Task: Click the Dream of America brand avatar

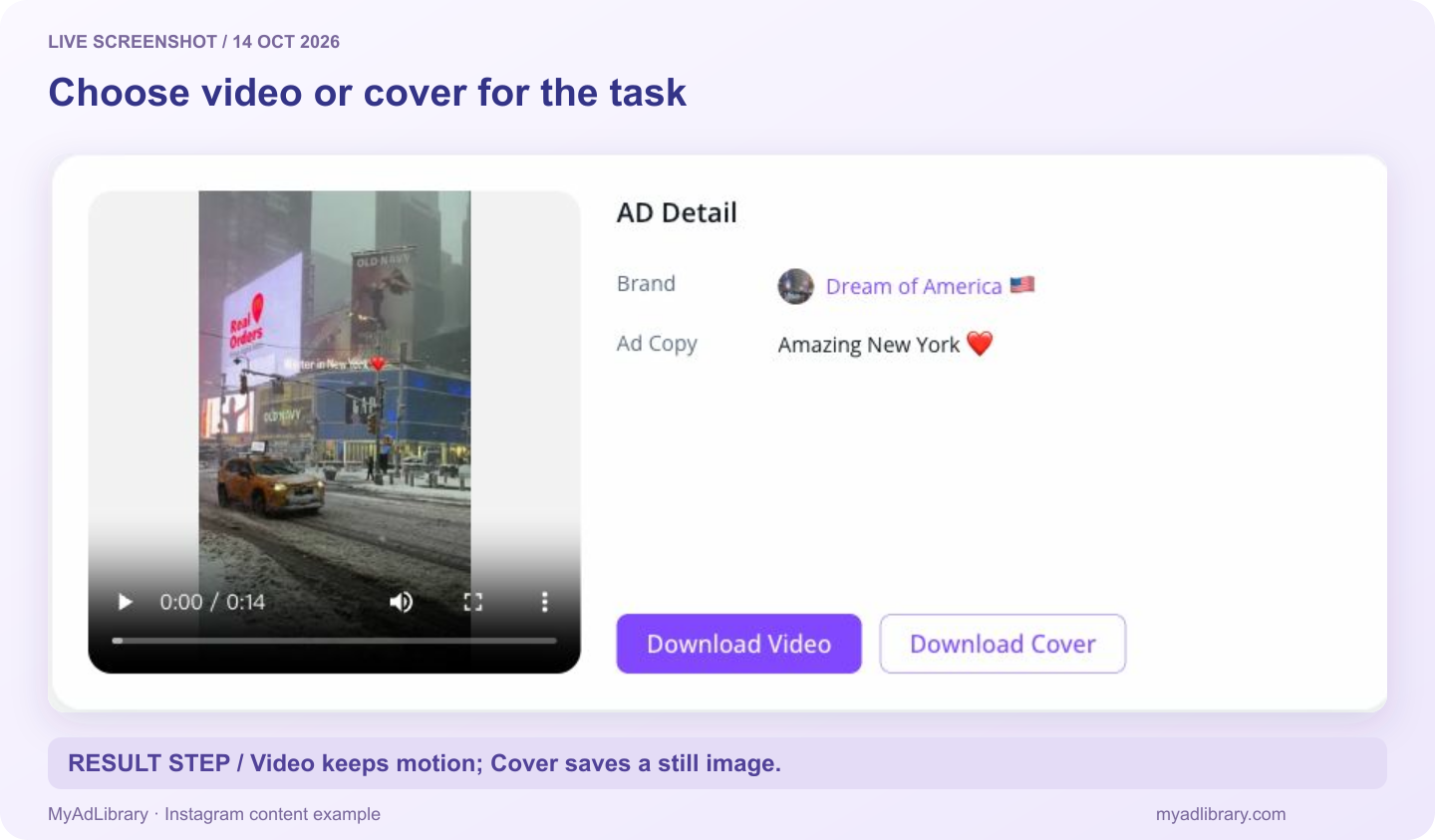Action: pos(795,286)
